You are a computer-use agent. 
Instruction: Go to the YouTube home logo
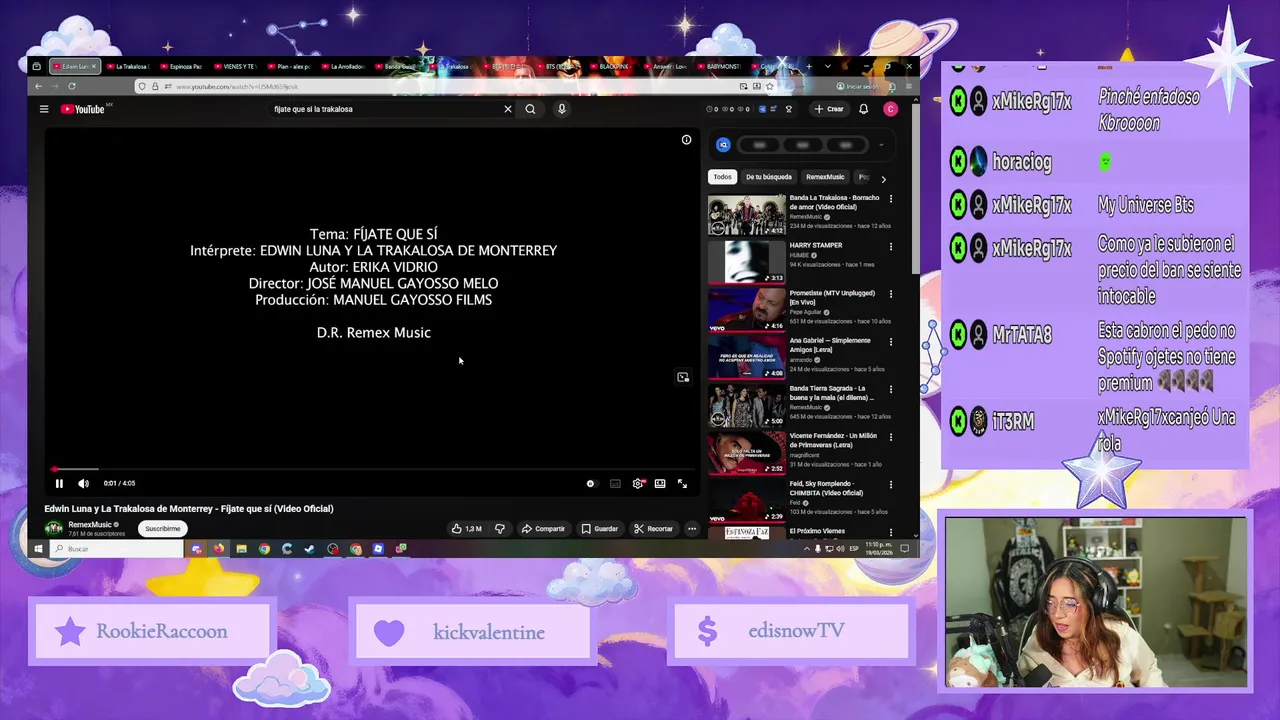click(x=84, y=109)
